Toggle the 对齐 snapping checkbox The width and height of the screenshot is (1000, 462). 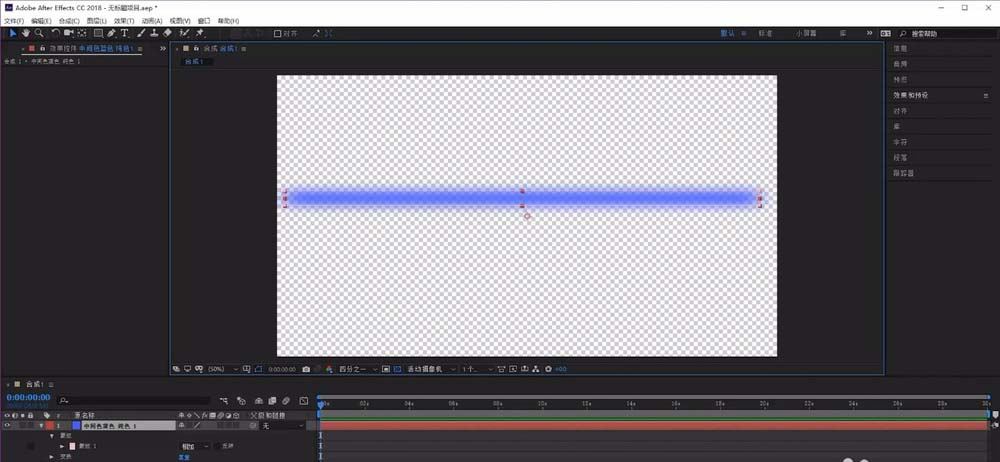point(278,33)
